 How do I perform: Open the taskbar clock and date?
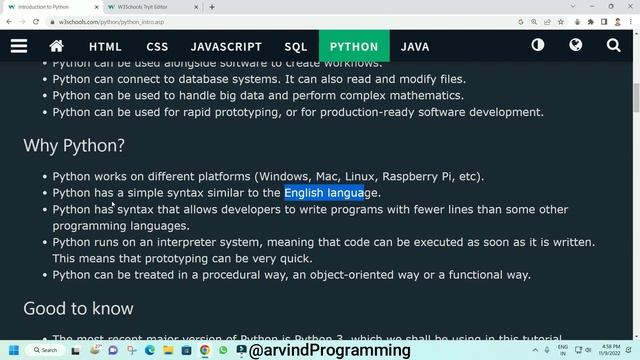point(609,350)
